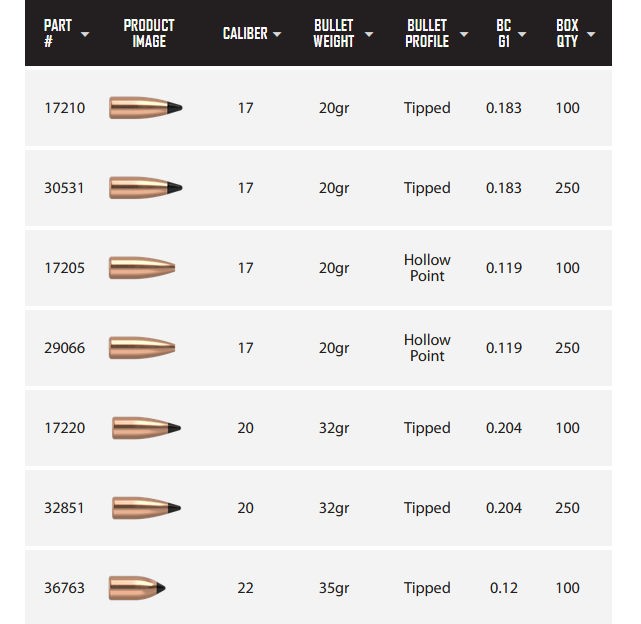
Task: Click the bullet image for part 17210
Action: pyautogui.click(x=145, y=108)
